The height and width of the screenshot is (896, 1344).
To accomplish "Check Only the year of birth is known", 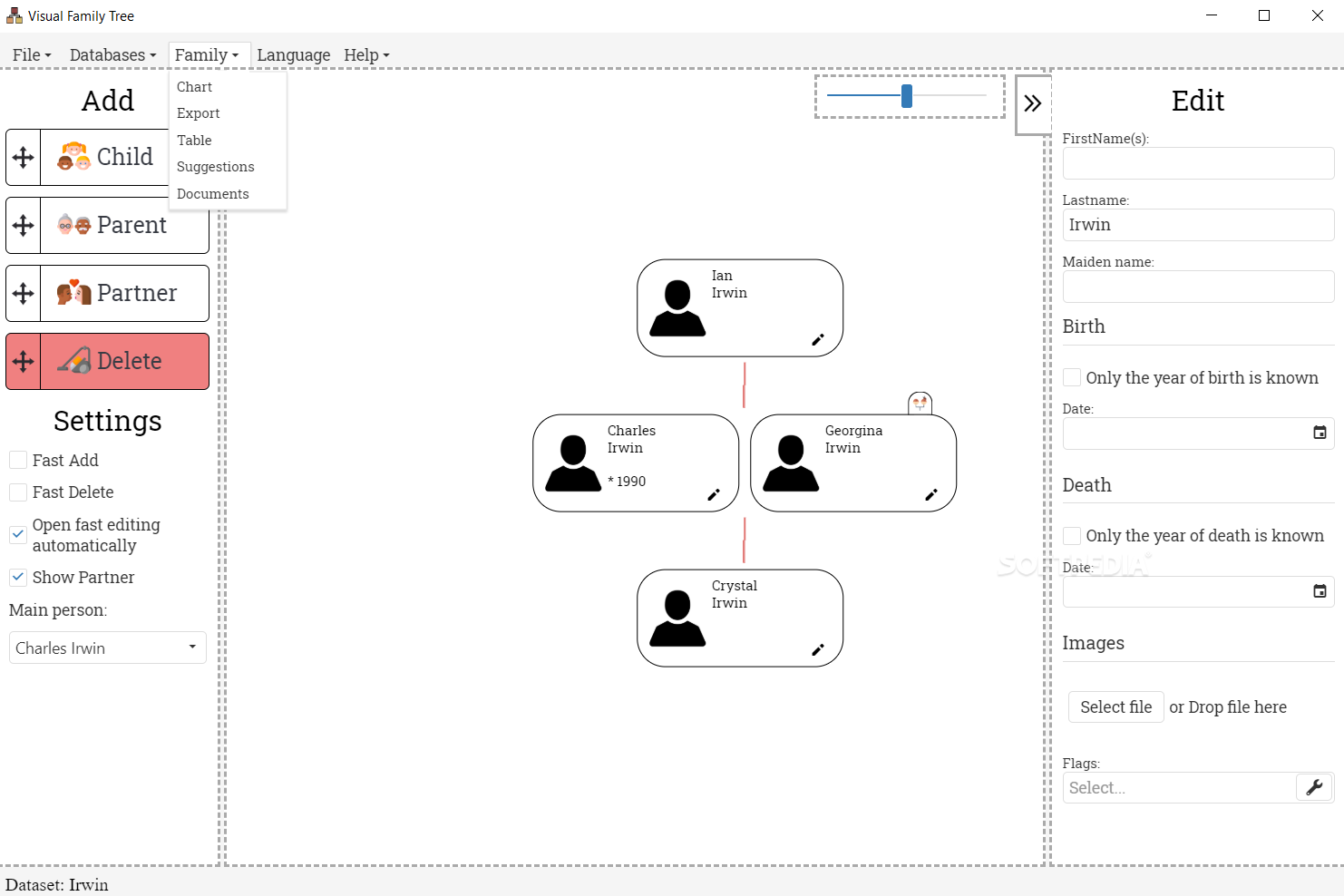I will pyautogui.click(x=1072, y=377).
